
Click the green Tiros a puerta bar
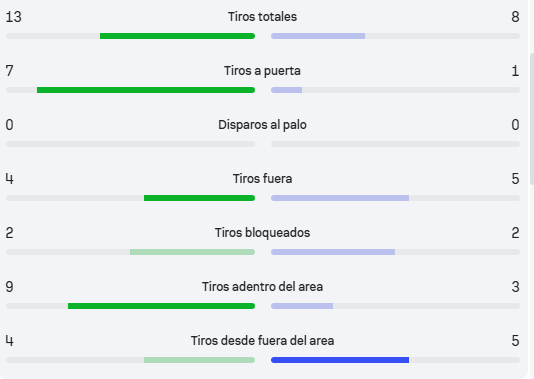[146, 90]
